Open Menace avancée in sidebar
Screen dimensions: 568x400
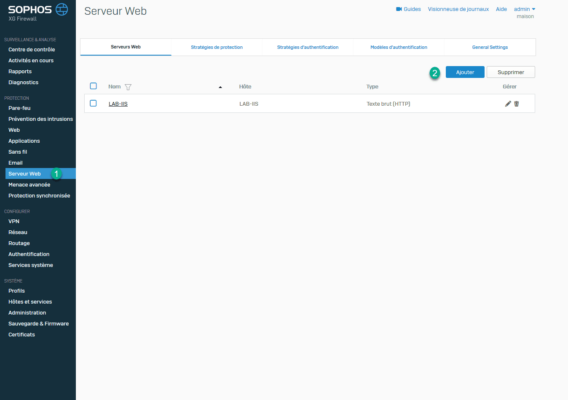pyautogui.click(x=29, y=185)
